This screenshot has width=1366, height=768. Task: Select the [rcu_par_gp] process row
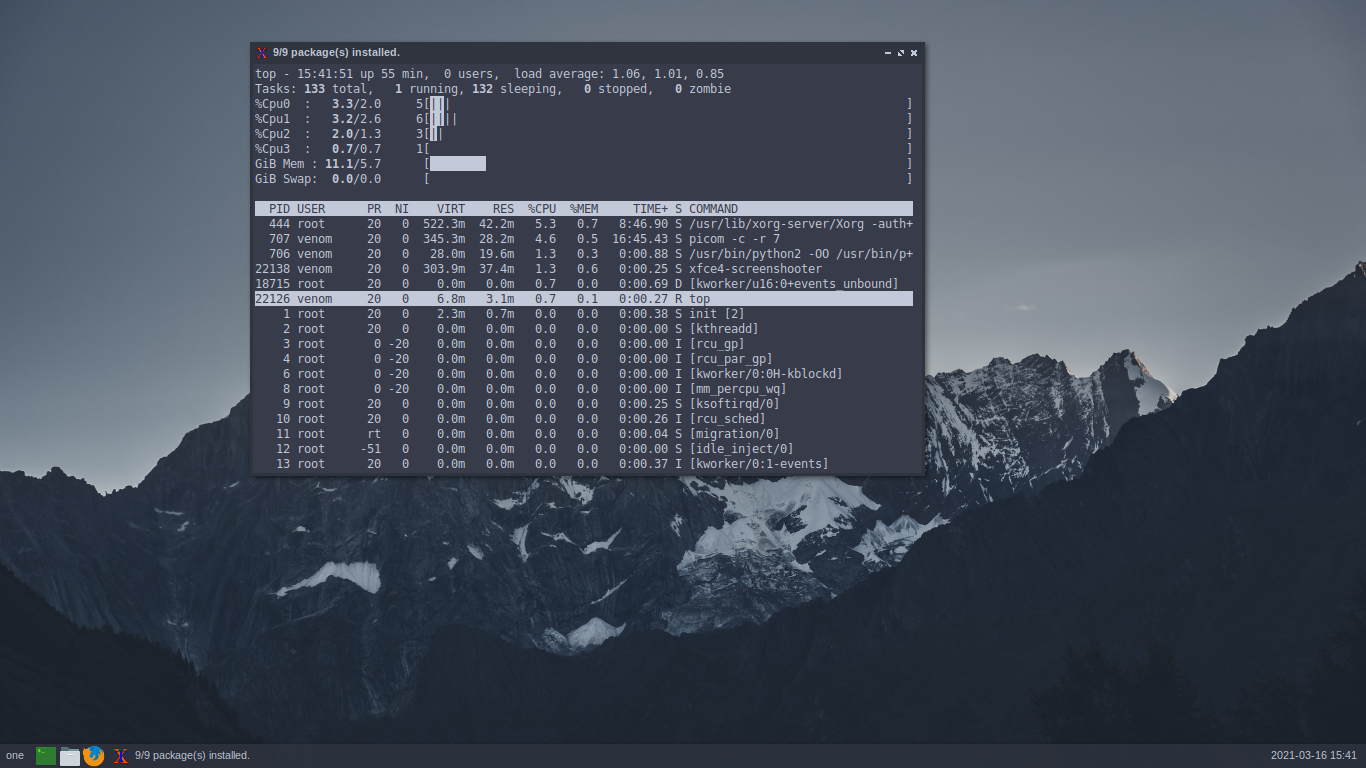(584, 359)
